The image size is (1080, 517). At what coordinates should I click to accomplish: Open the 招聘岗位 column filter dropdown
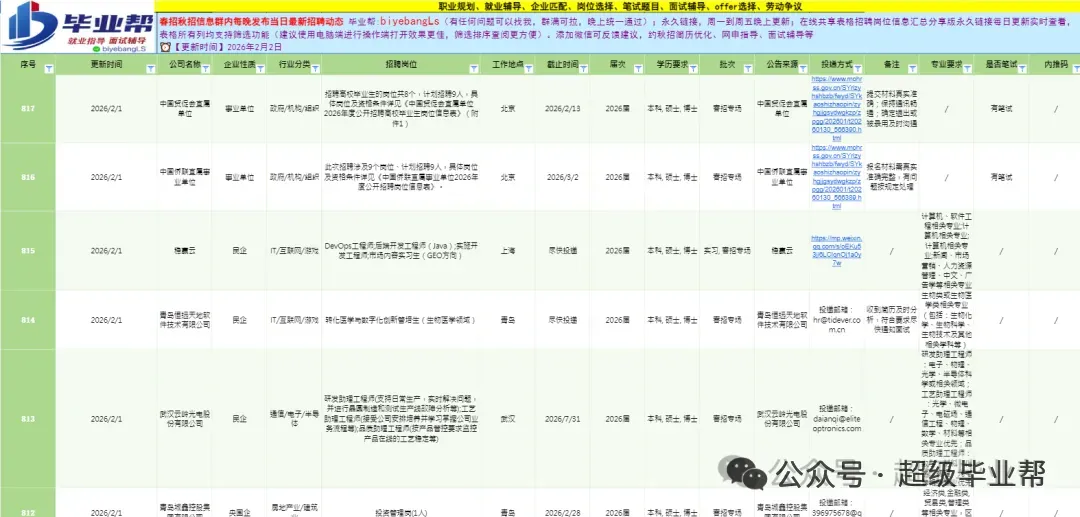(x=474, y=69)
